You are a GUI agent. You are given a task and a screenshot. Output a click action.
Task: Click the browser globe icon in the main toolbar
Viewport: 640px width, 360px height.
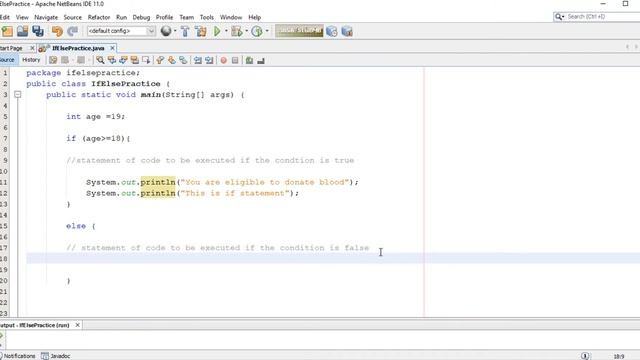pyautogui.click(x=166, y=31)
